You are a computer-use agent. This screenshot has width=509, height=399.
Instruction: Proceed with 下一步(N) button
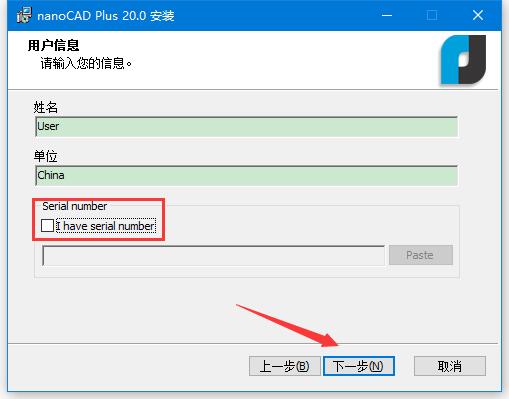click(x=359, y=366)
